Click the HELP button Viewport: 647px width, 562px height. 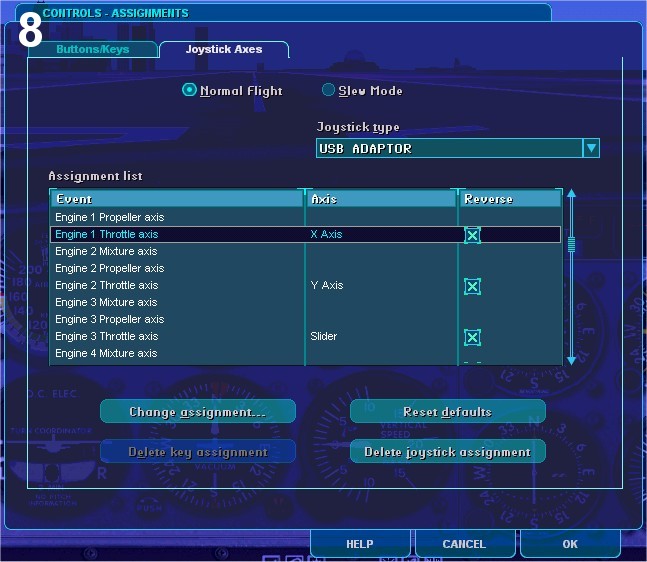[x=360, y=543]
